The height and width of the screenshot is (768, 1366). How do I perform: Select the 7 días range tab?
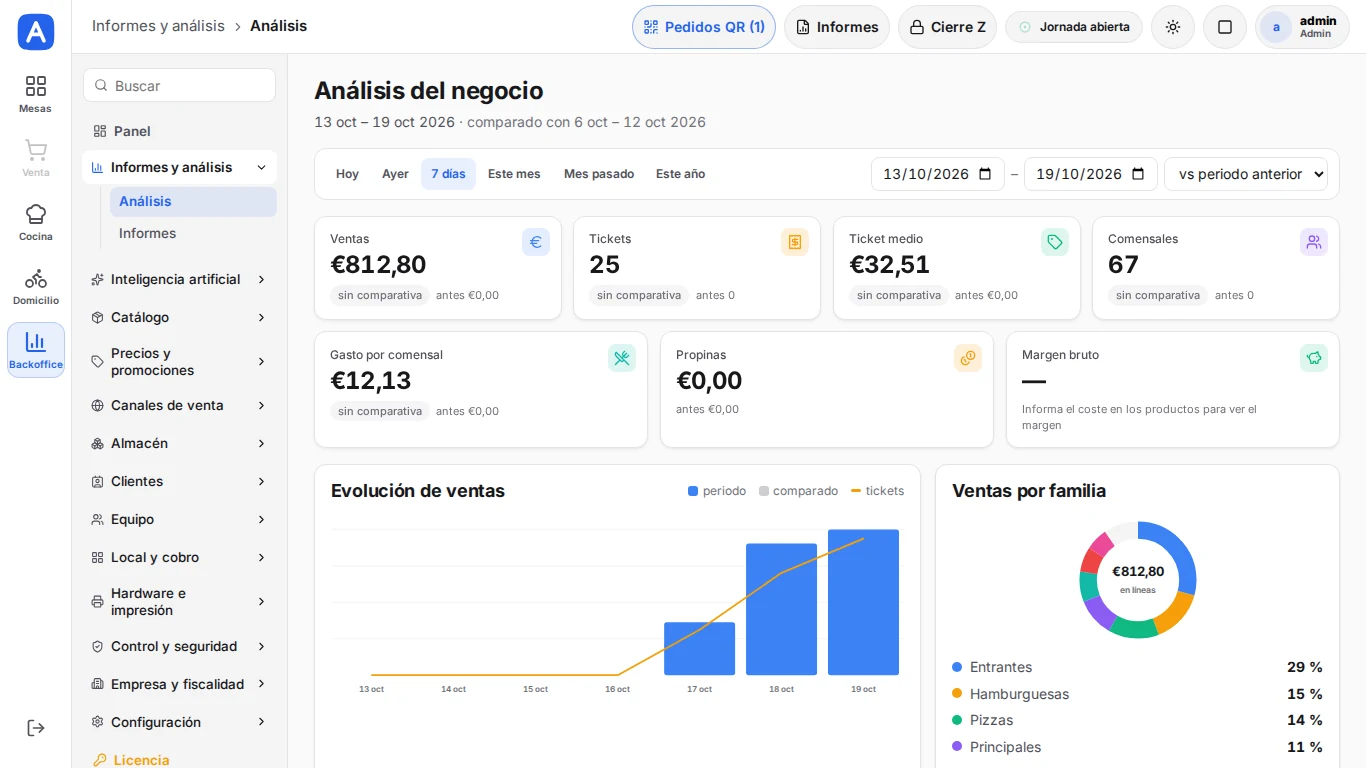448,174
